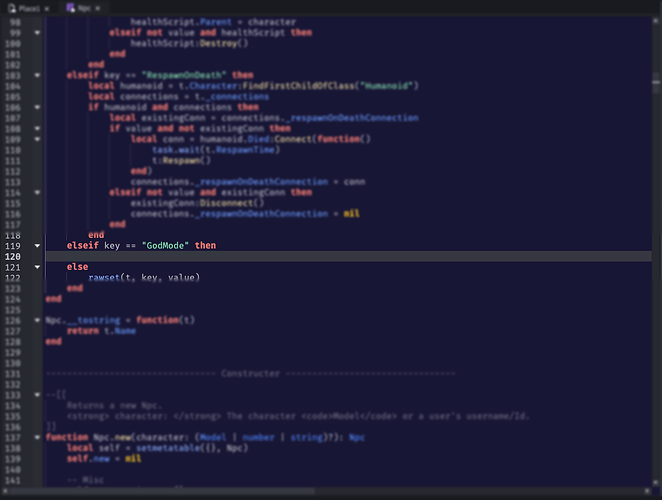
Task: Click the Constructor comment heading
Action: tap(250, 373)
